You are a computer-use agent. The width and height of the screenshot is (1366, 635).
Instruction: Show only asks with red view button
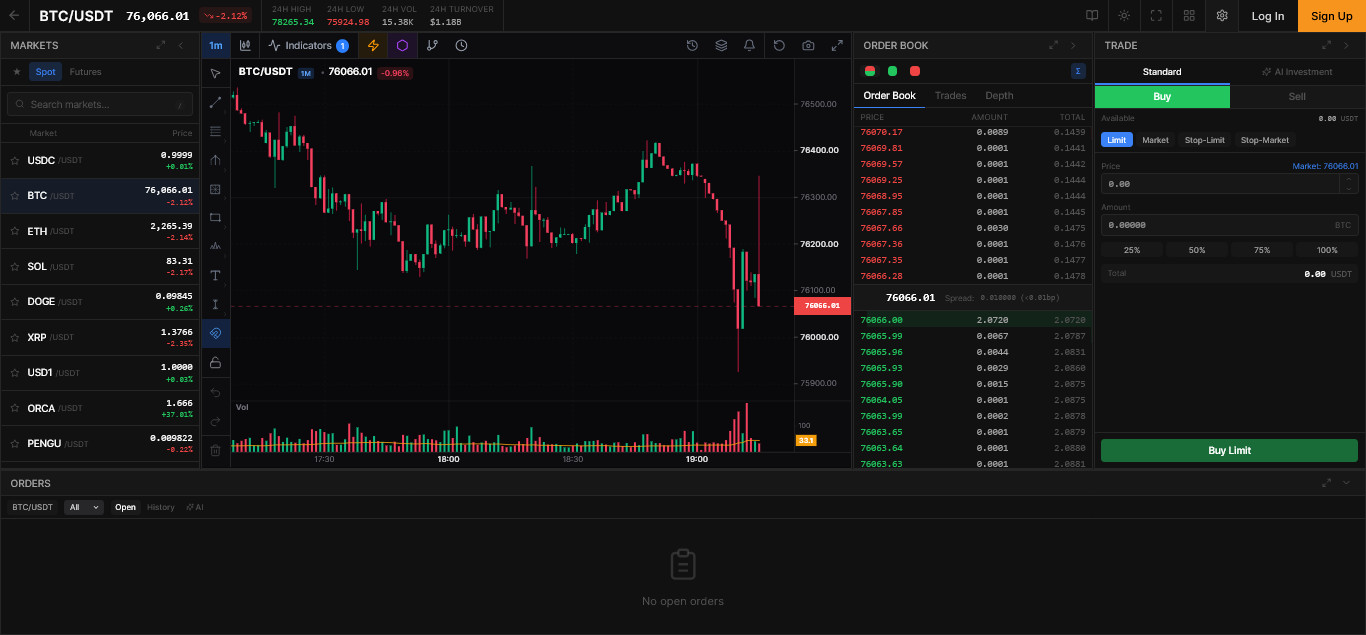(x=915, y=71)
